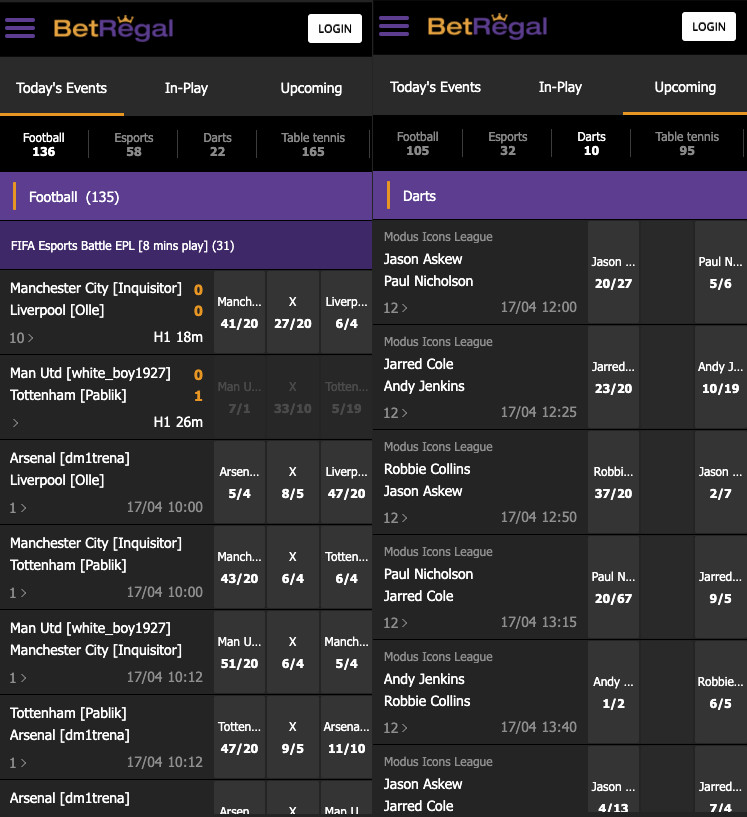Expand 12 markets for Jason Askew vs Paul Nicholson
The image size is (747, 817).
395,308
